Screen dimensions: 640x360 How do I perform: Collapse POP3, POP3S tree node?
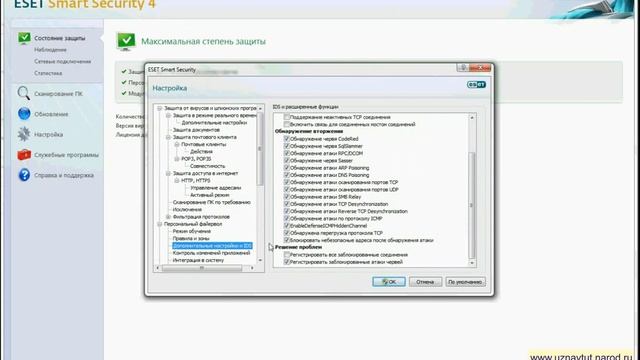[177, 159]
